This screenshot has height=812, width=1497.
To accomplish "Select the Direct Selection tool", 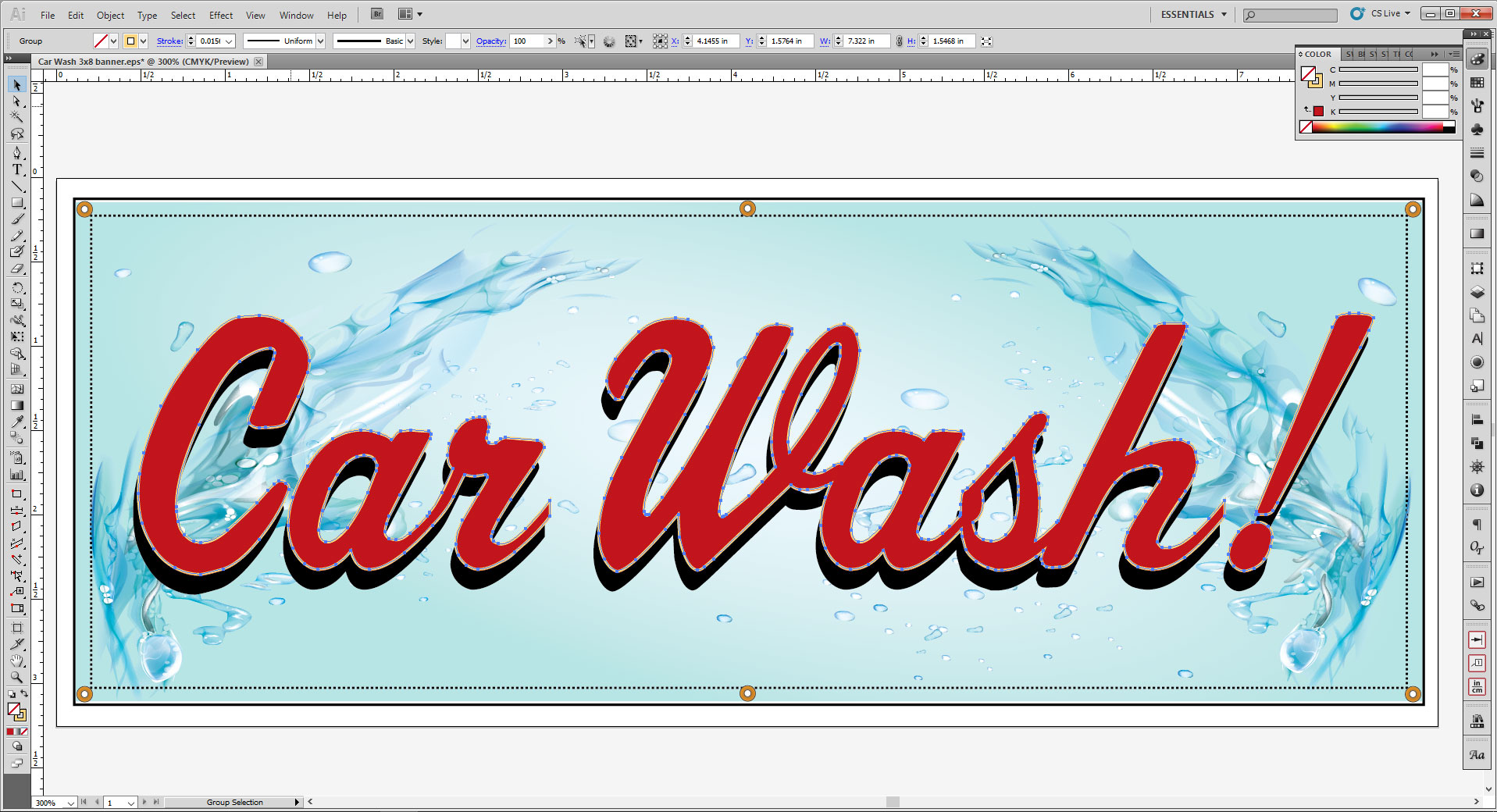I will (x=17, y=101).
